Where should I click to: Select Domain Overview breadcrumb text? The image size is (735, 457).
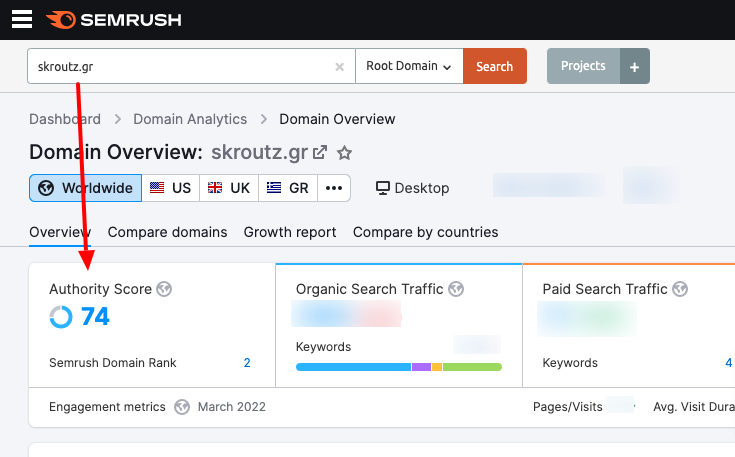click(337, 119)
